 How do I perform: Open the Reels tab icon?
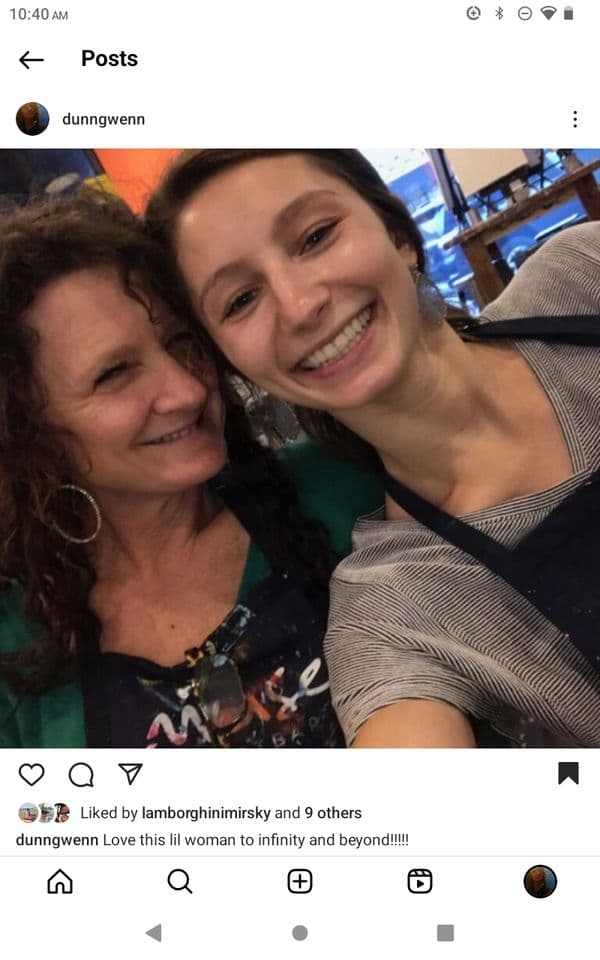click(x=420, y=882)
